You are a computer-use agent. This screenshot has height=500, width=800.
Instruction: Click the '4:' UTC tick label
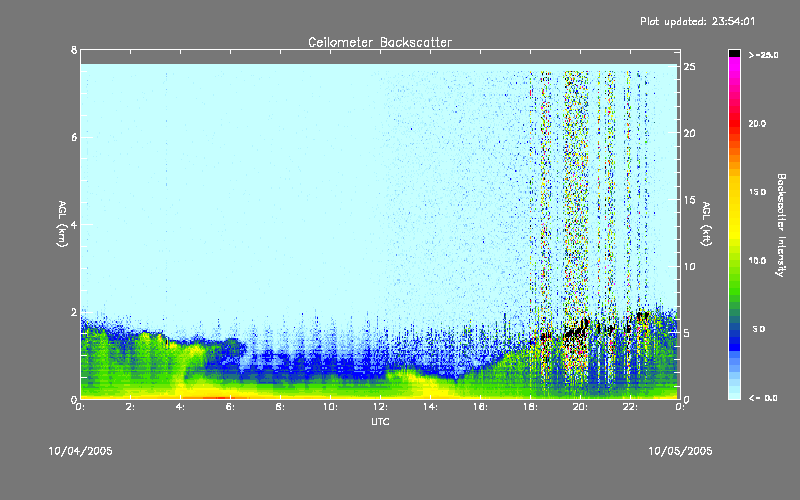(x=181, y=407)
